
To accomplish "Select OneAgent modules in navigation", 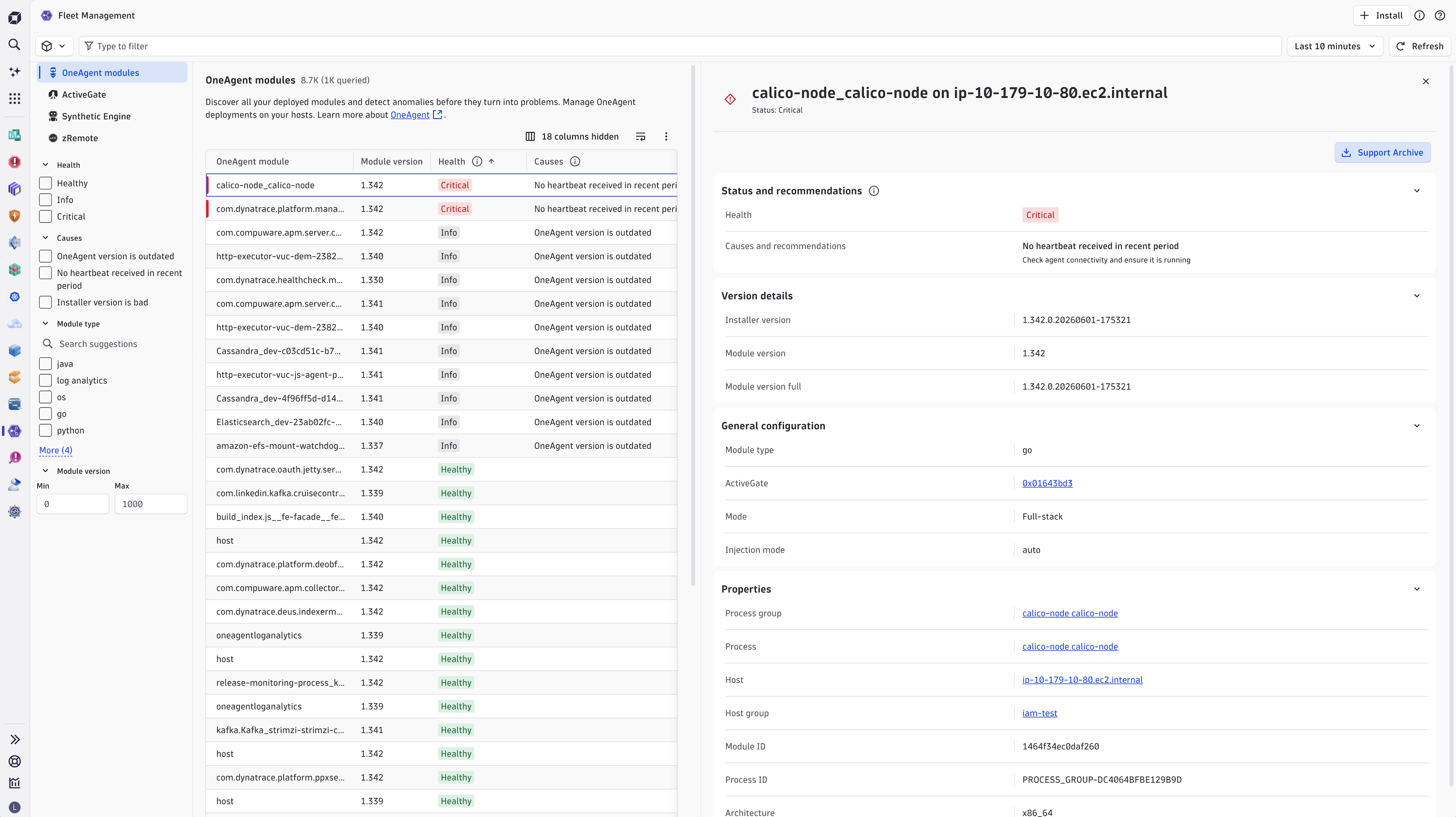I will point(113,73).
